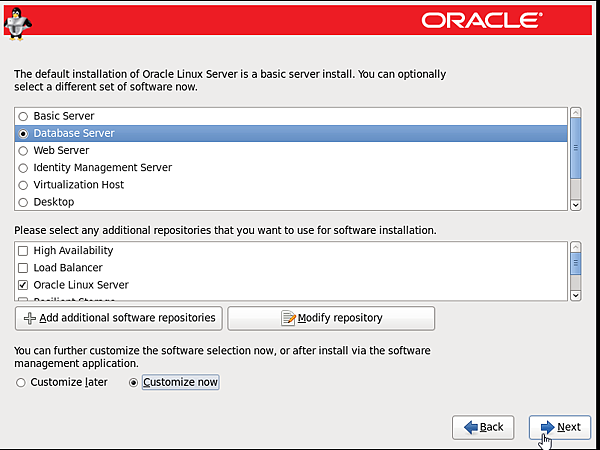
Task: Select the Basic Server radio option
Action: coord(23,116)
